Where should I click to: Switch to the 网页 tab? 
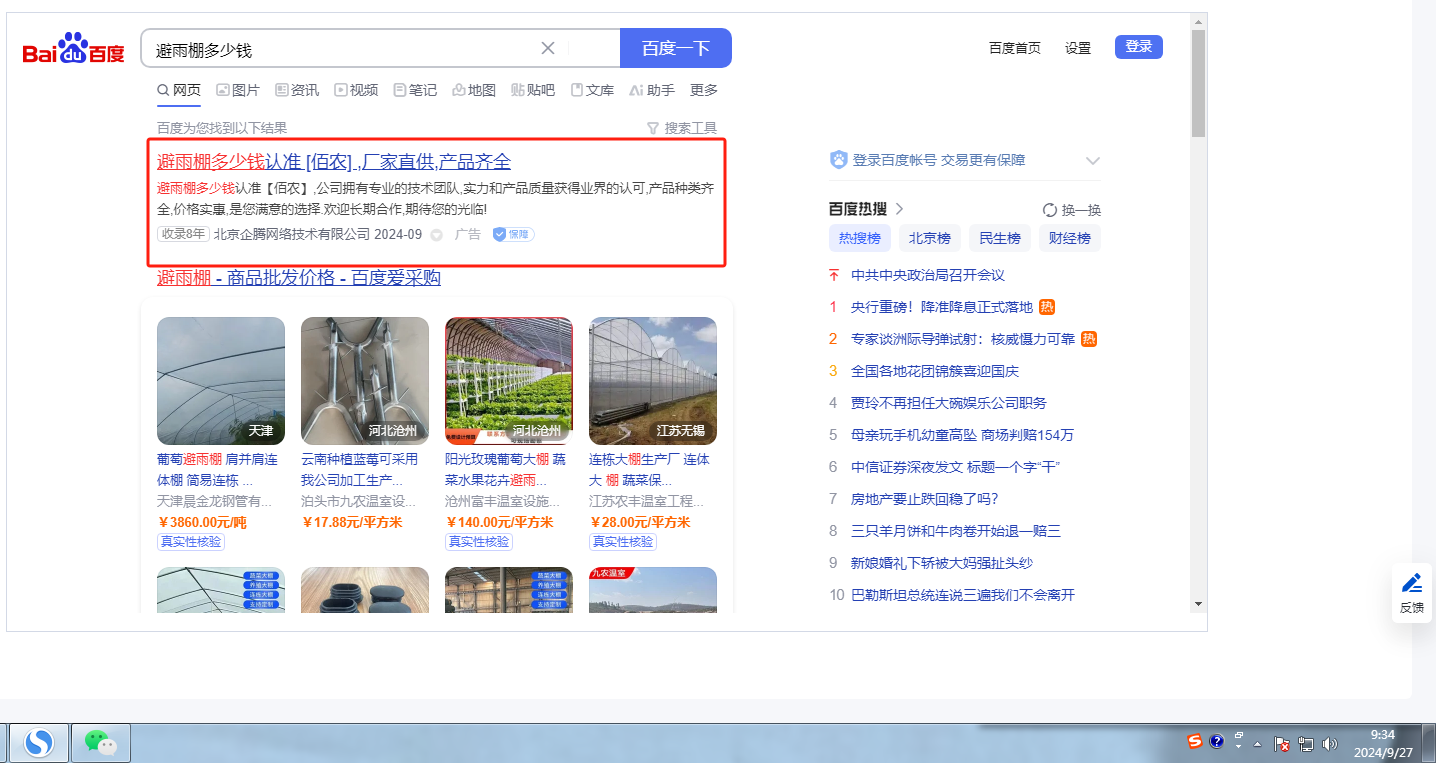point(179,90)
